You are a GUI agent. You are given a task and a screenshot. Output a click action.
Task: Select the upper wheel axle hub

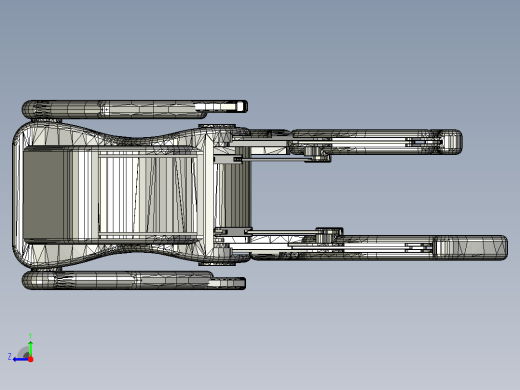[x=217, y=126]
